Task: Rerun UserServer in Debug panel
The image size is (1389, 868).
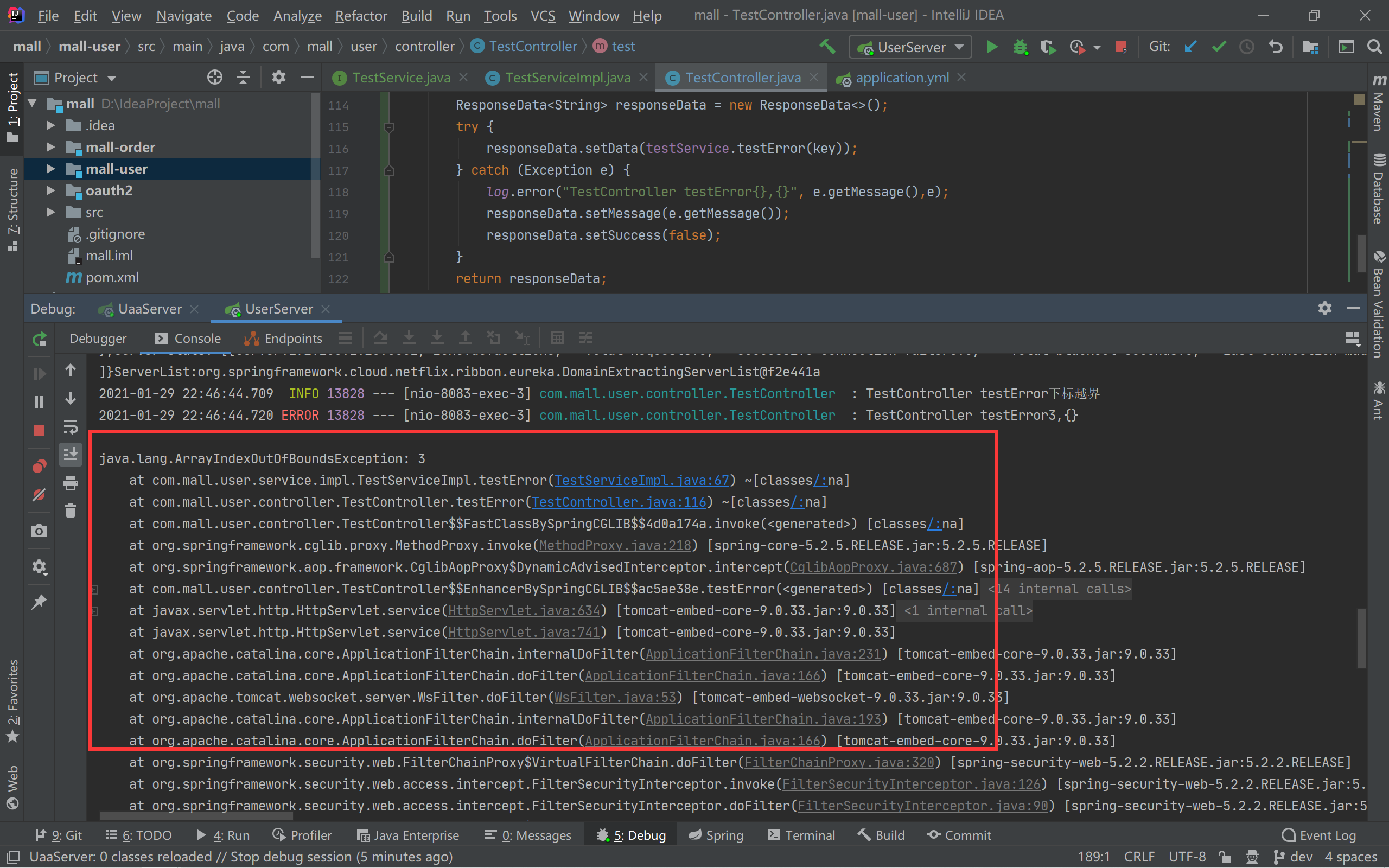Action: click(39, 340)
